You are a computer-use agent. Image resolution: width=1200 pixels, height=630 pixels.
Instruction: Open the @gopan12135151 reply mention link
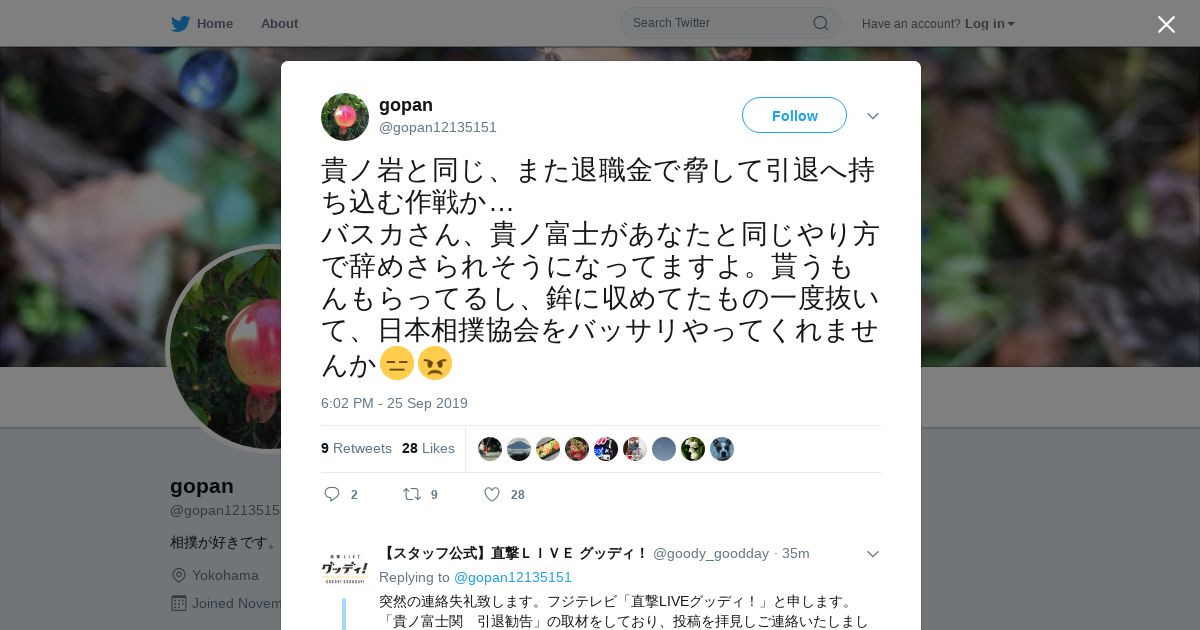coord(513,577)
